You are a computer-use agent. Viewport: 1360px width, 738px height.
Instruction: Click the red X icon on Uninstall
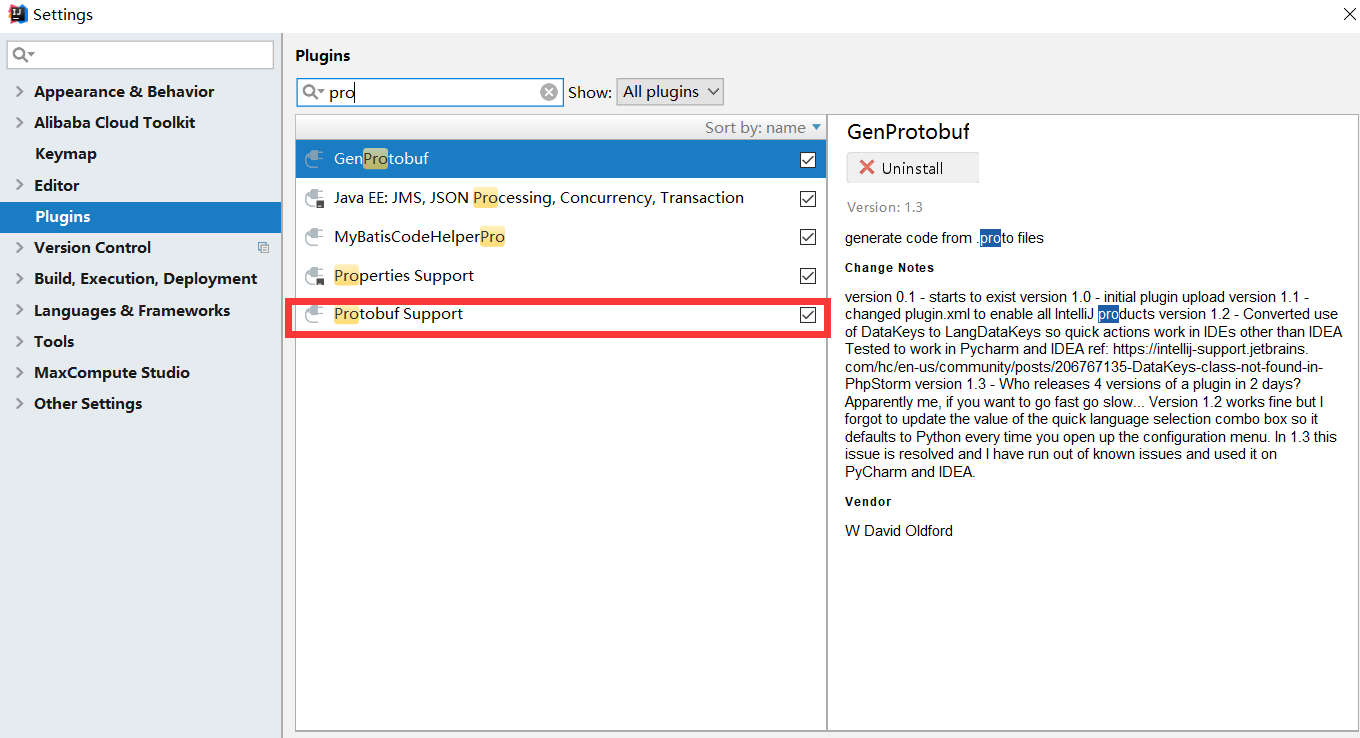(x=867, y=168)
